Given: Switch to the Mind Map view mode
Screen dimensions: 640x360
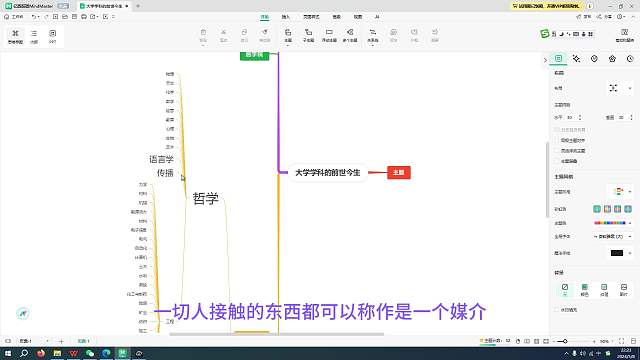Looking at the screenshot, I should pyautogui.click(x=16, y=36).
